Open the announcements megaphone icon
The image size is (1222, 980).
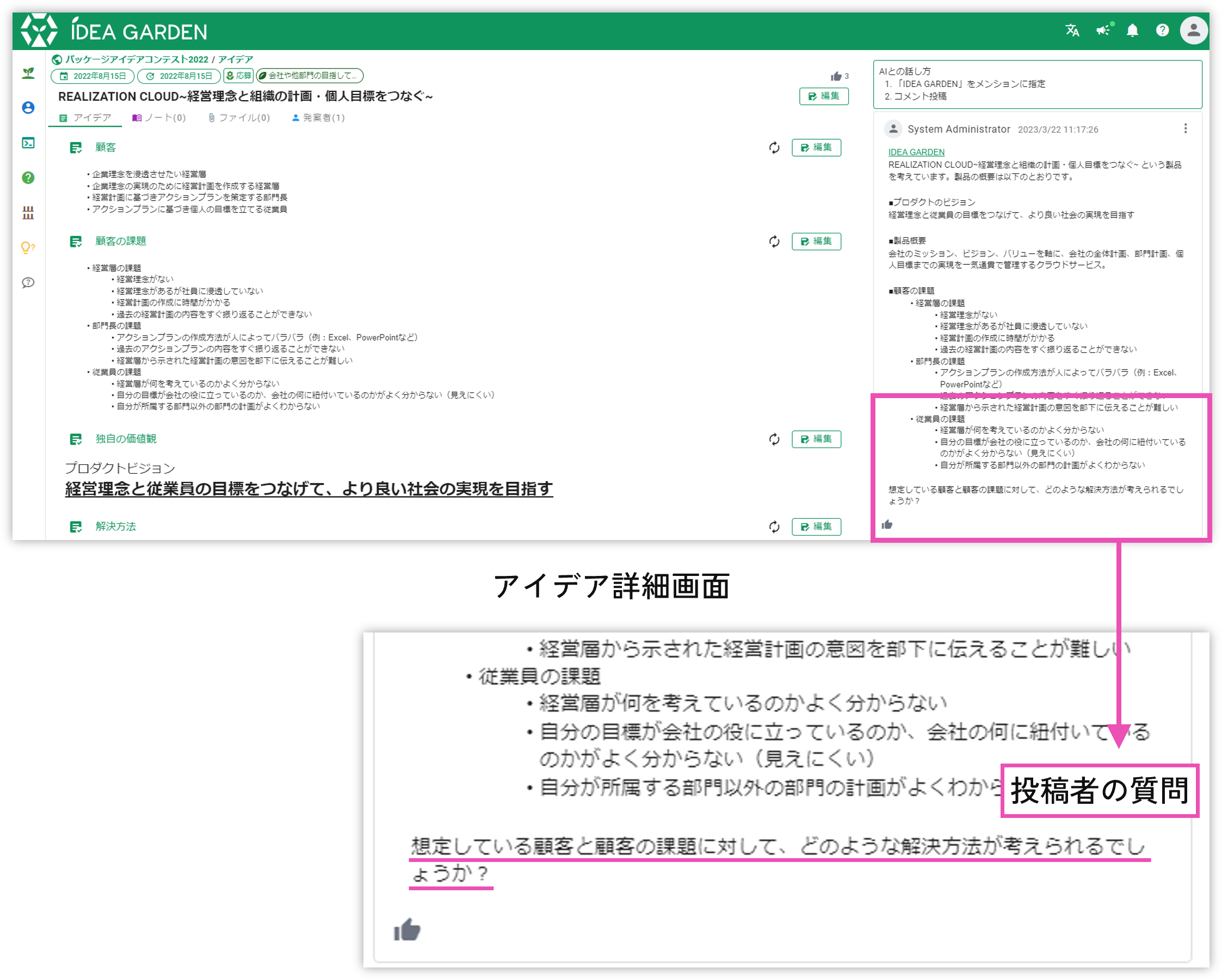pyautogui.click(x=1102, y=30)
